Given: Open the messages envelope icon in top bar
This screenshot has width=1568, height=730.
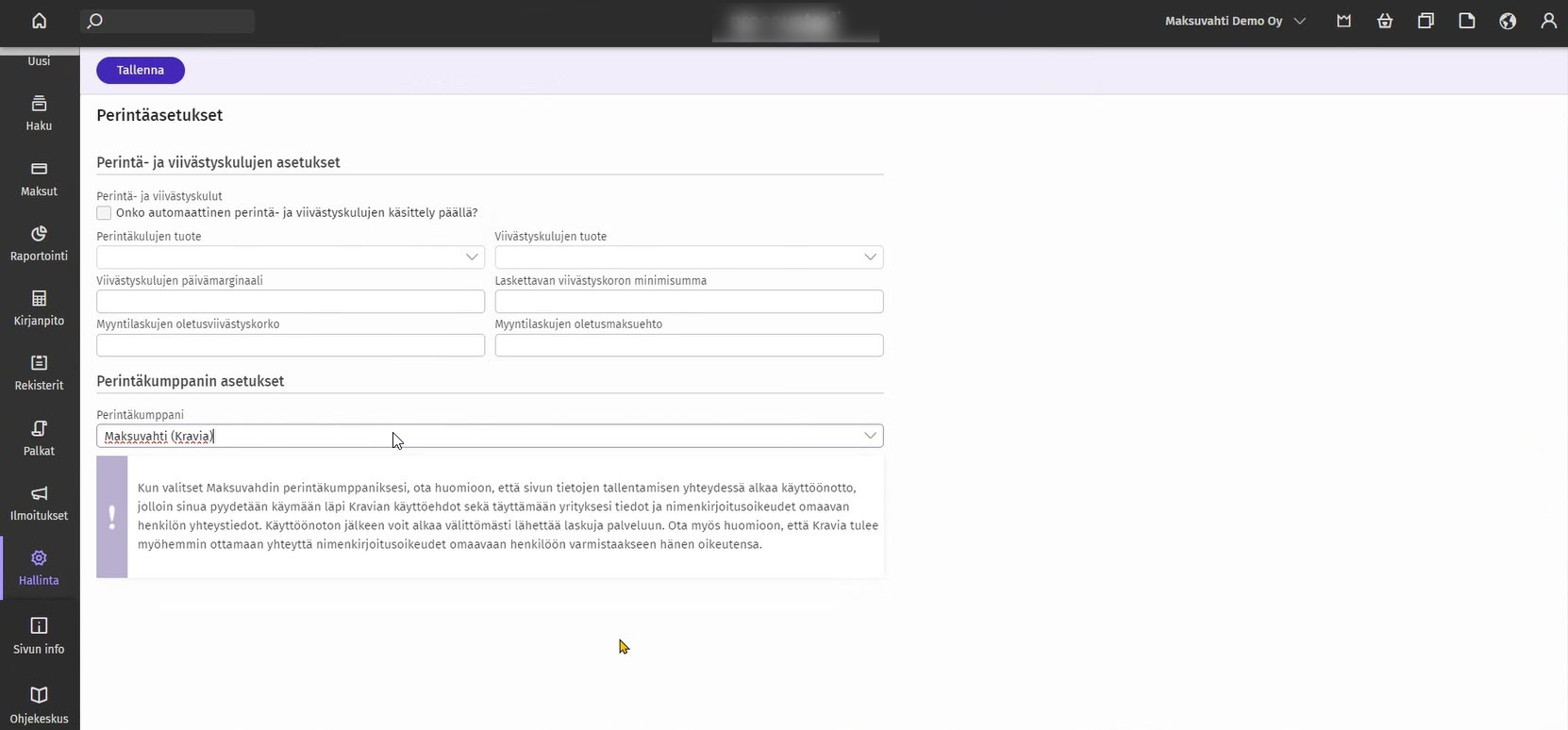Looking at the screenshot, I should pos(1343,21).
